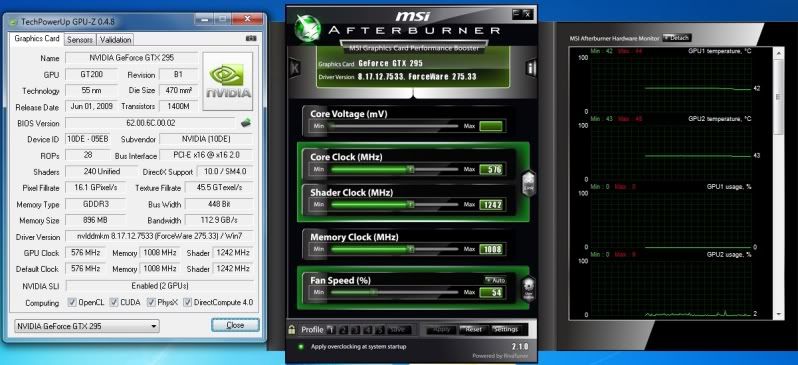The width and height of the screenshot is (798, 365).
Task: Click the Reset button in Afterburner
Action: pyautogui.click(x=473, y=329)
